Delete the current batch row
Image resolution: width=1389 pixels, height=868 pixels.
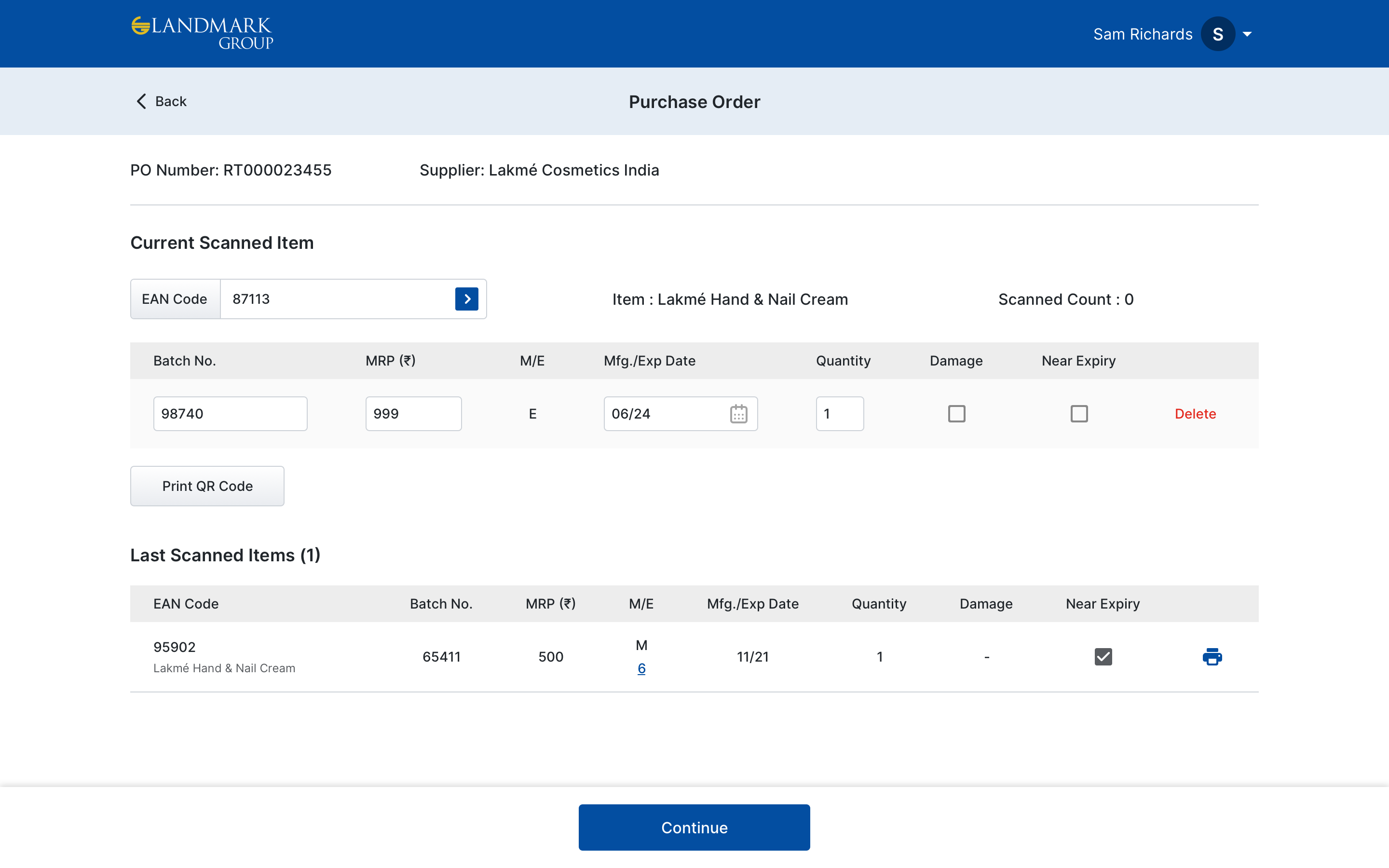tap(1195, 414)
